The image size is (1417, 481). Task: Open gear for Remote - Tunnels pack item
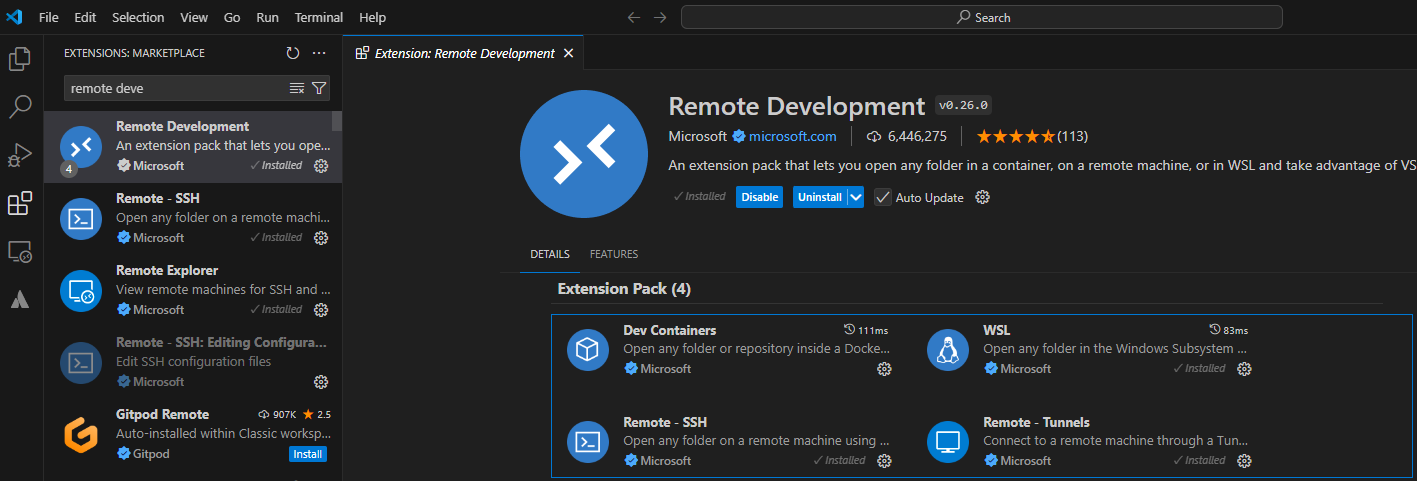point(1244,461)
